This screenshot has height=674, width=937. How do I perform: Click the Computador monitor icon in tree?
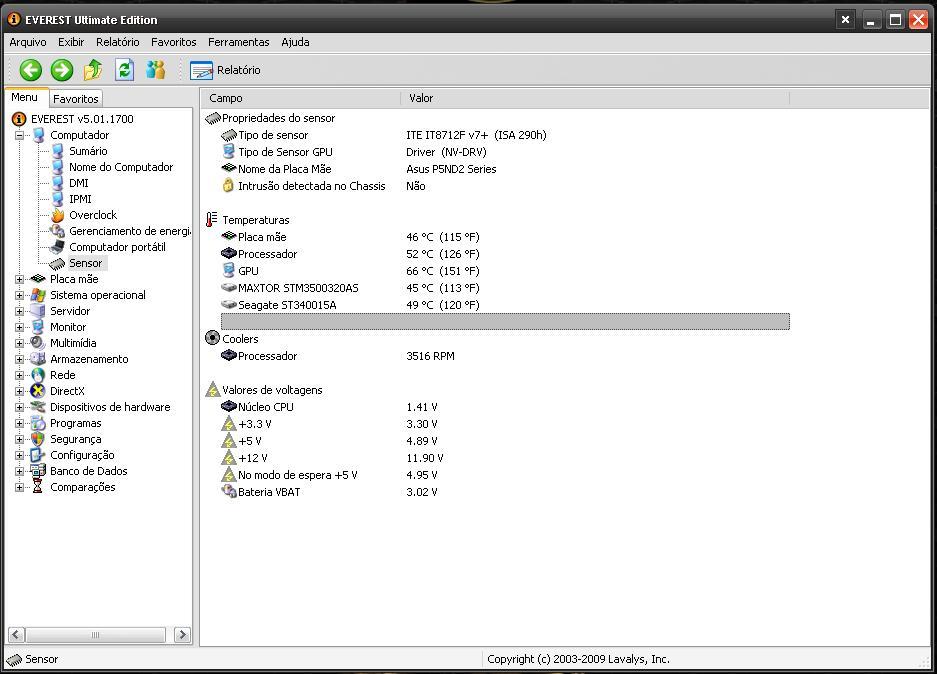[x=38, y=135]
